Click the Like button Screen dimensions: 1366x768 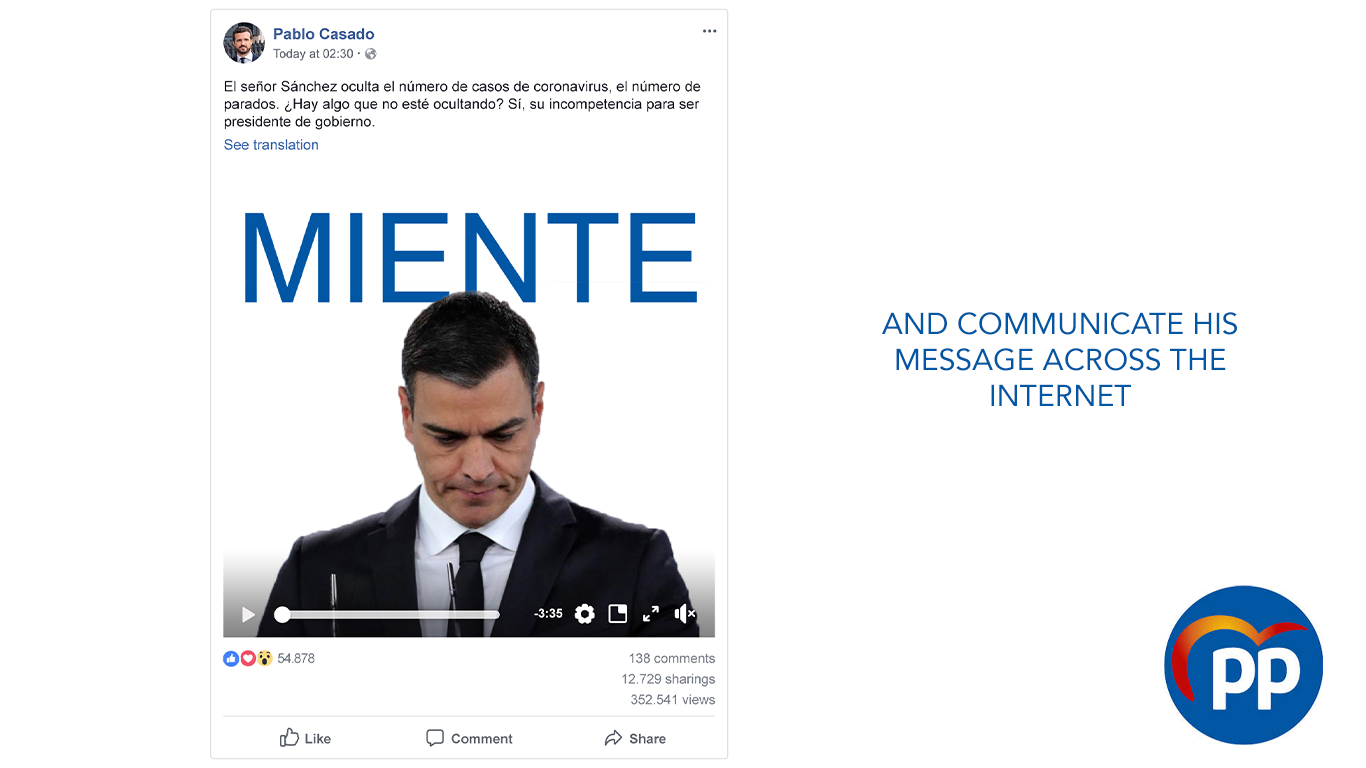click(305, 738)
